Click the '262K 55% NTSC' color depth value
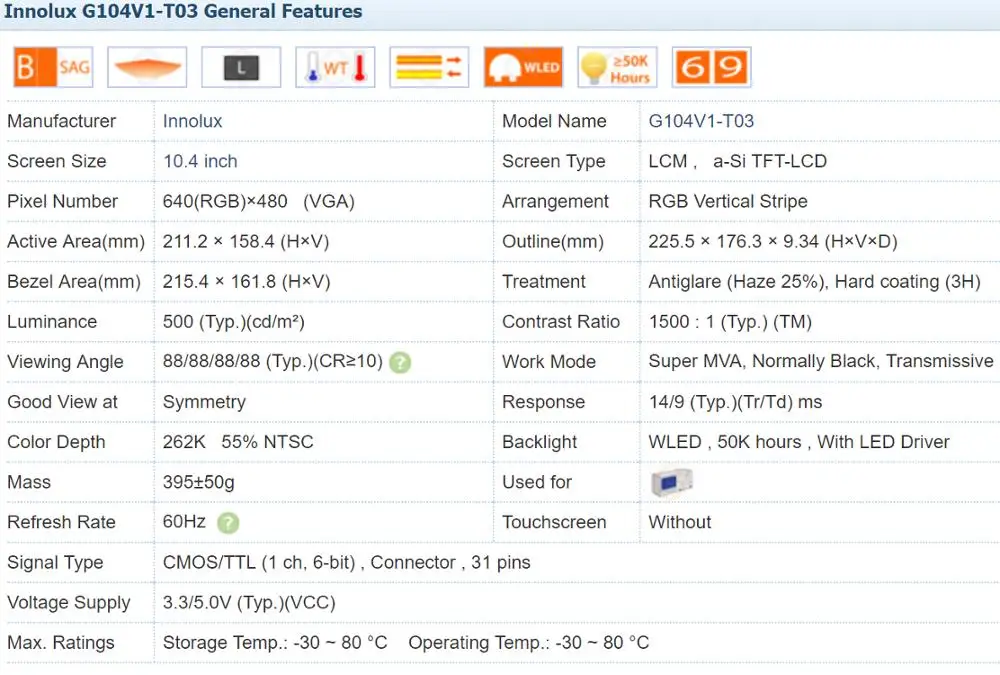 click(238, 442)
